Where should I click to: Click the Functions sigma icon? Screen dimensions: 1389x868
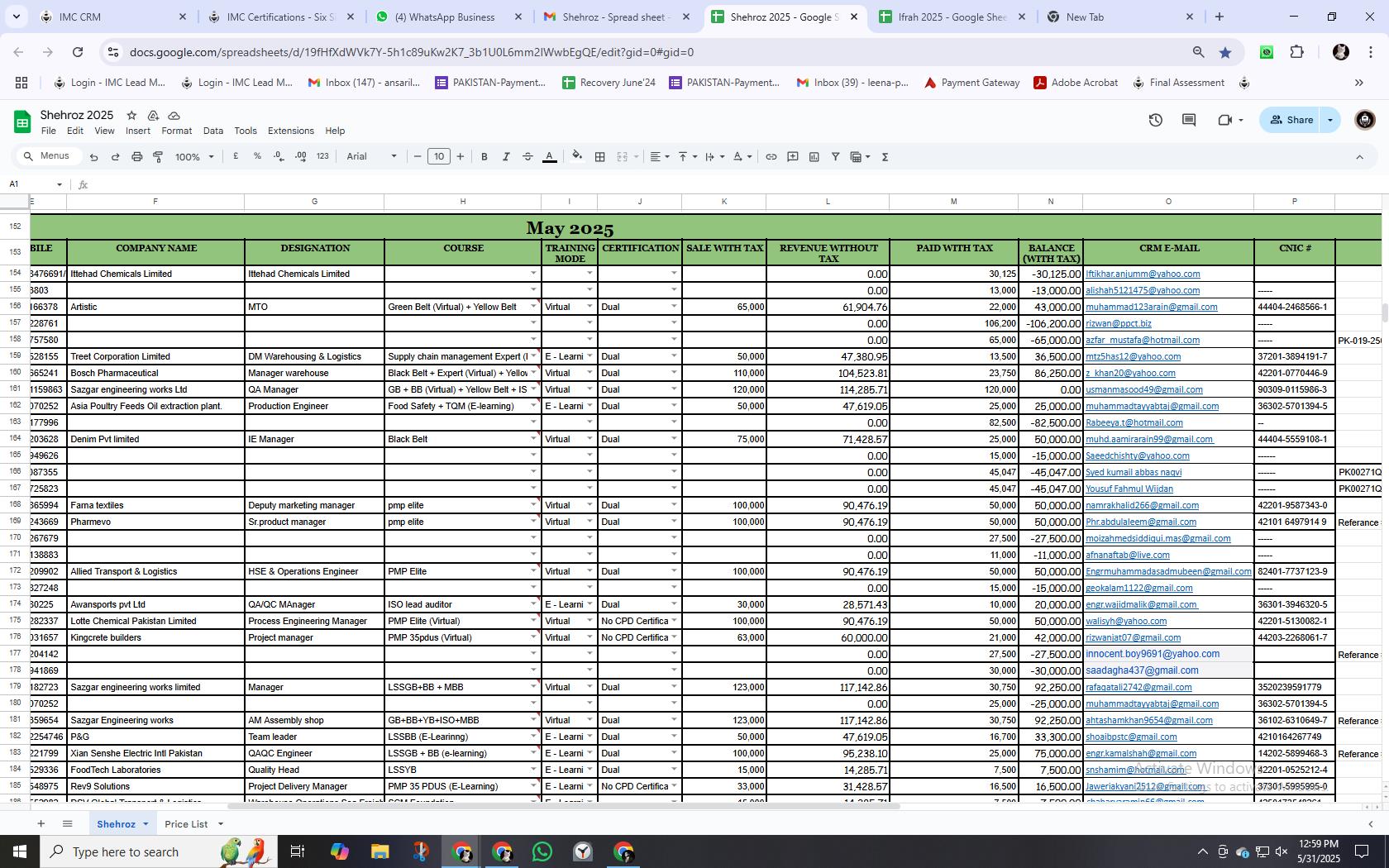click(x=885, y=157)
